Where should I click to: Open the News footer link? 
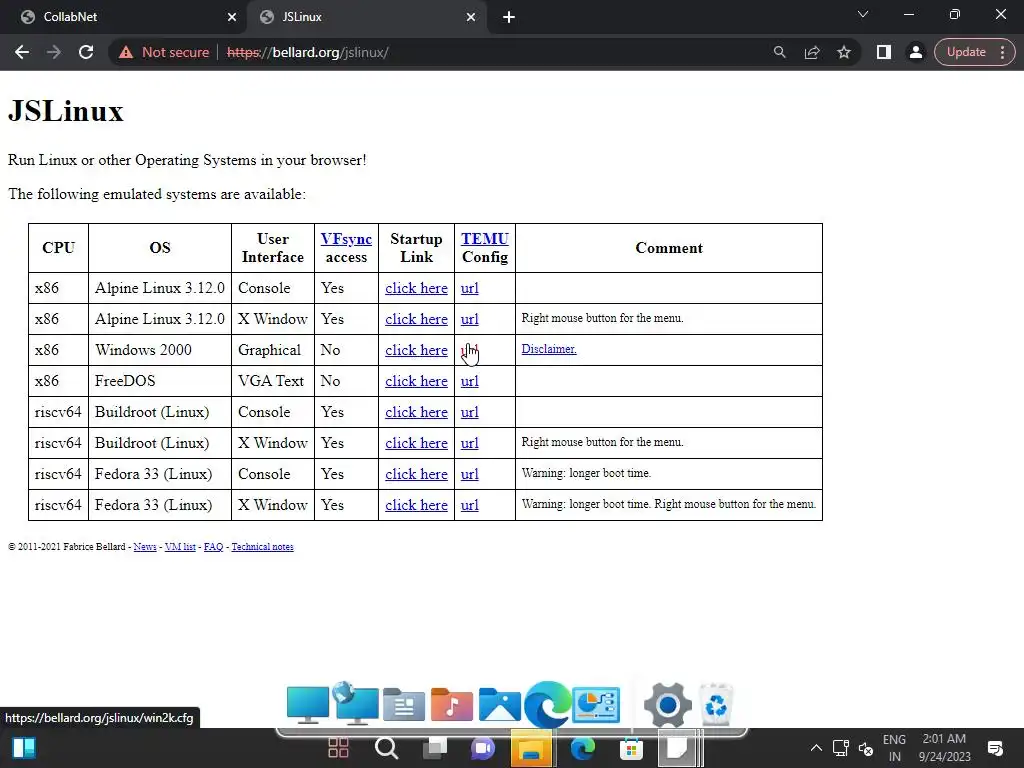[x=145, y=547]
